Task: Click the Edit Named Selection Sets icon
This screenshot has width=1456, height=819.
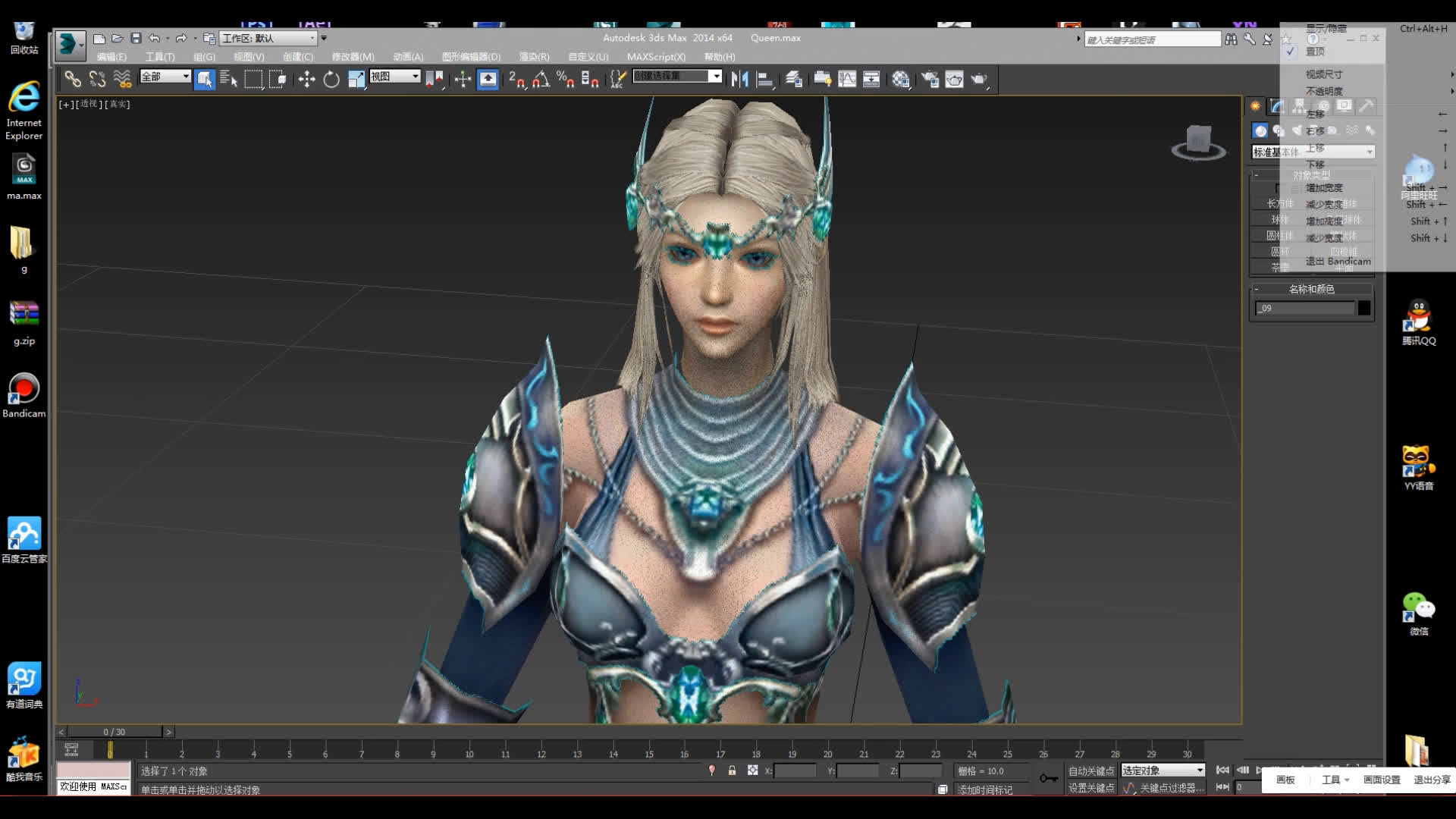Action: pos(618,79)
